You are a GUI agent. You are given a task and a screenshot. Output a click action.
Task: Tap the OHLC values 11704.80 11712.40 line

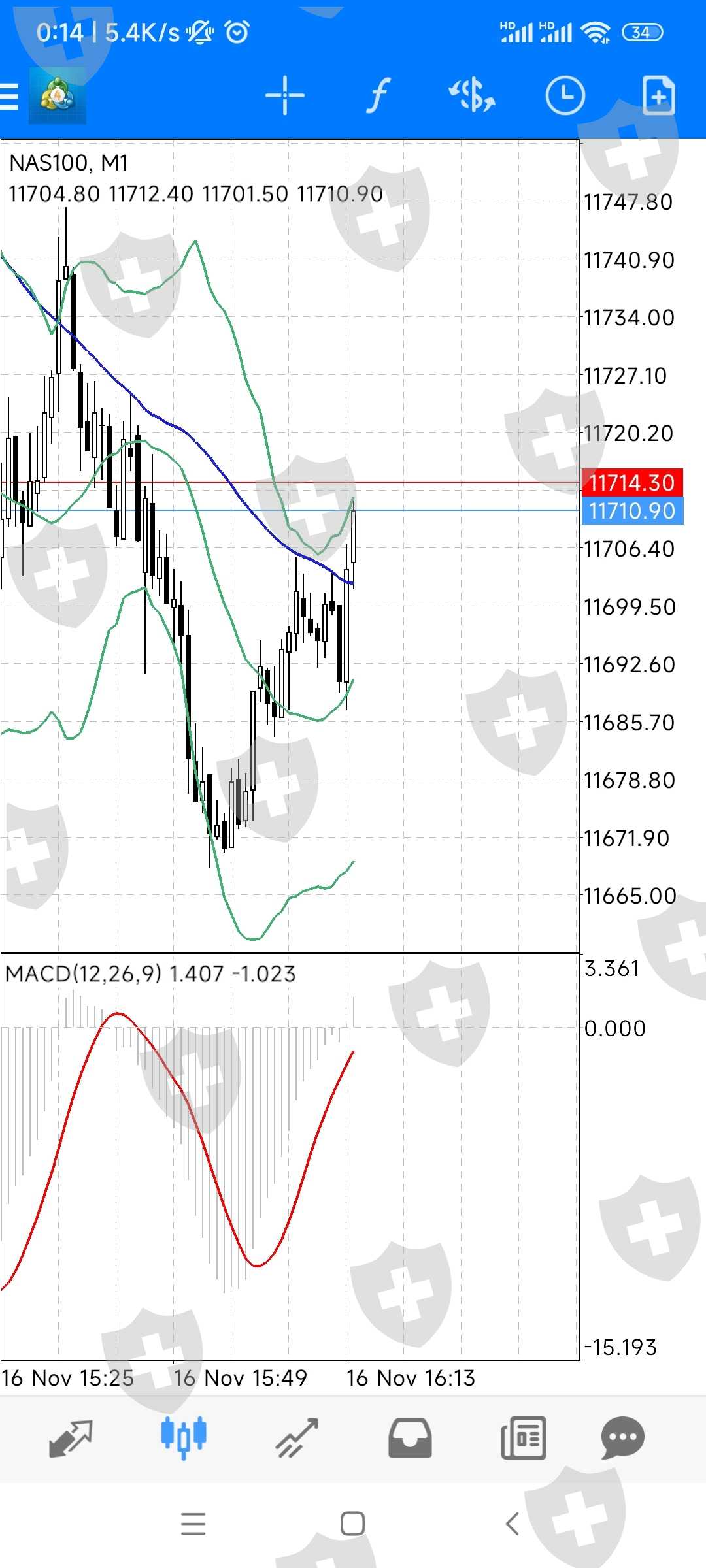click(x=195, y=194)
